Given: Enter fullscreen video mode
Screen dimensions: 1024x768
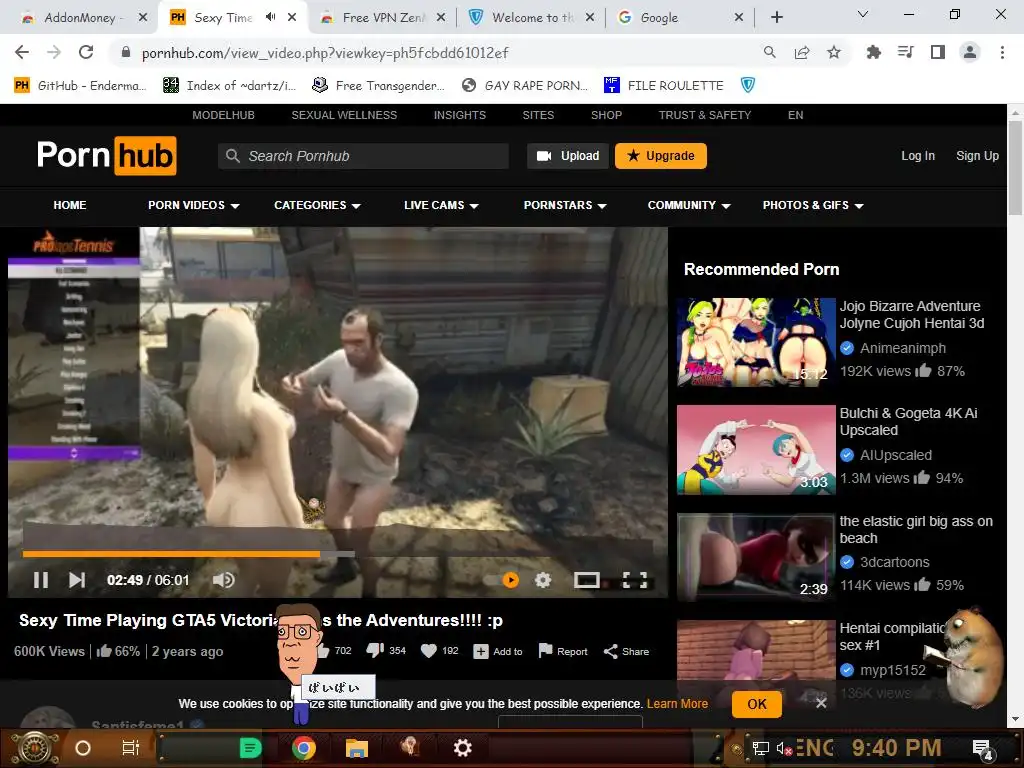Looking at the screenshot, I should click(x=635, y=580).
